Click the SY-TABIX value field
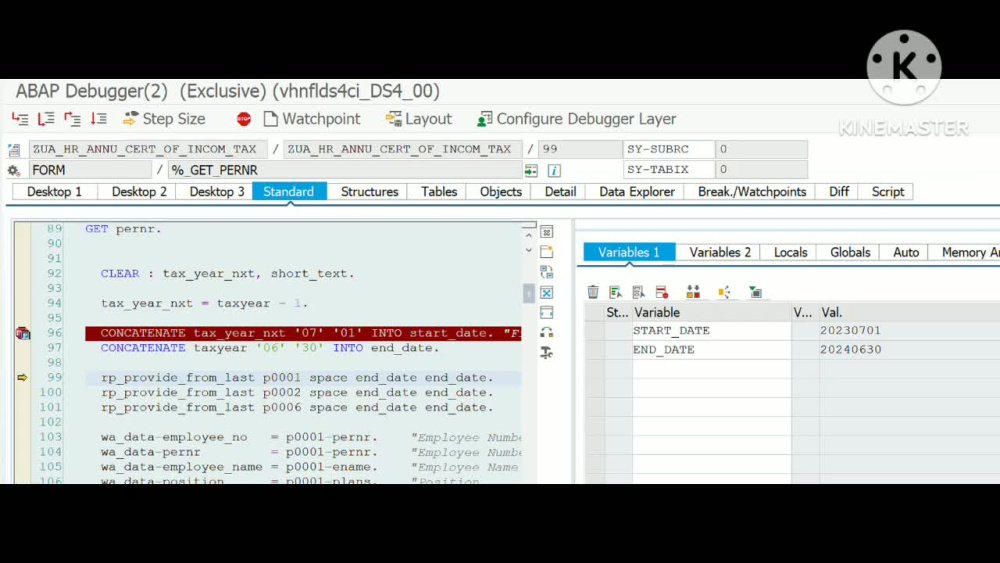The height and width of the screenshot is (563, 1000). pos(761,170)
